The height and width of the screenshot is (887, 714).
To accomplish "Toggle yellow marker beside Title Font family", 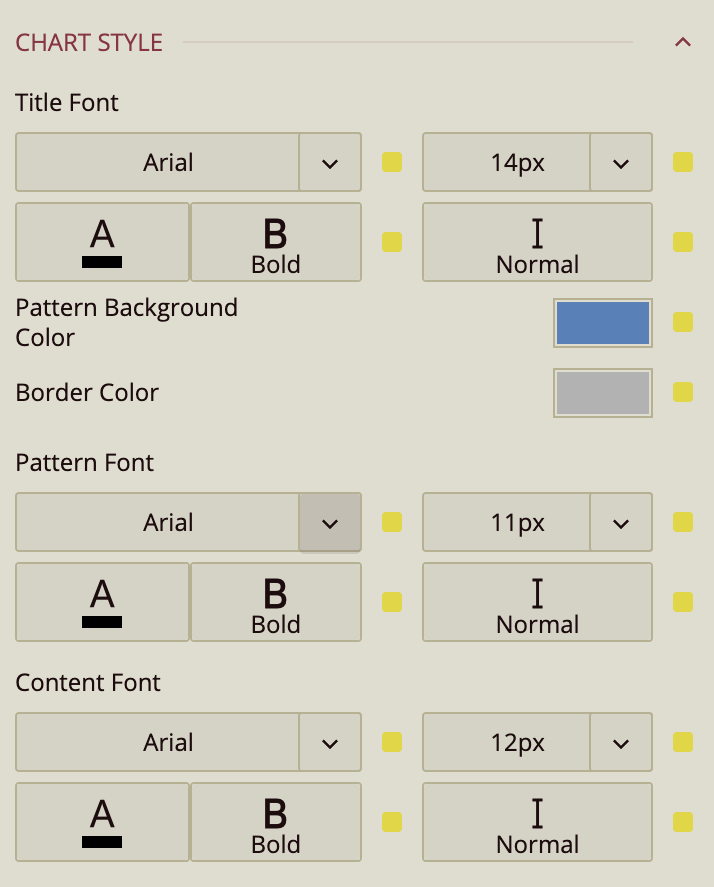I will 392,162.
